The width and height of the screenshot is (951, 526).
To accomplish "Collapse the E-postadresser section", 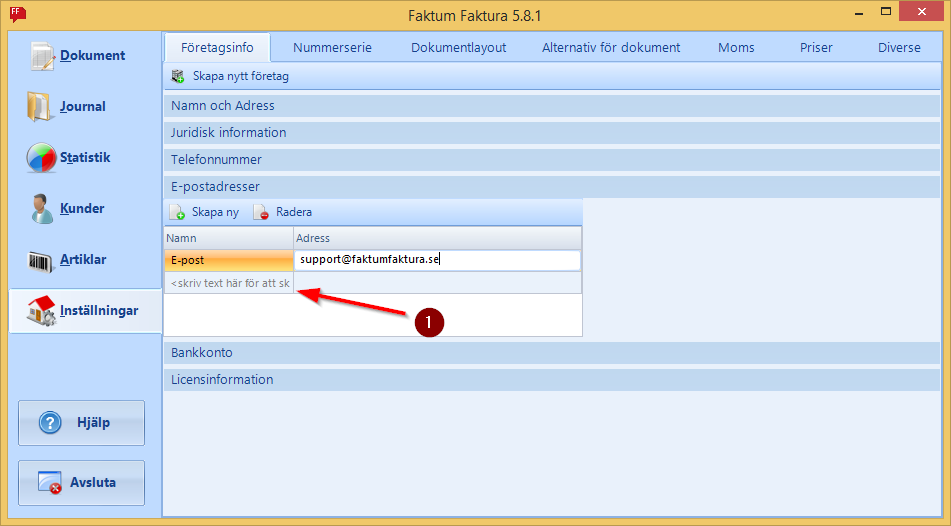I will coord(552,187).
